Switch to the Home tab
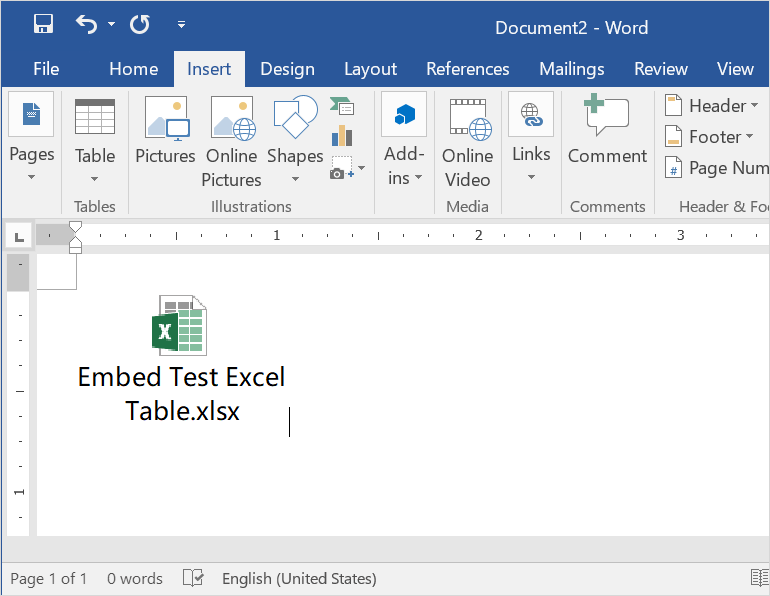Viewport: 770px width, 596px height. 134,69
